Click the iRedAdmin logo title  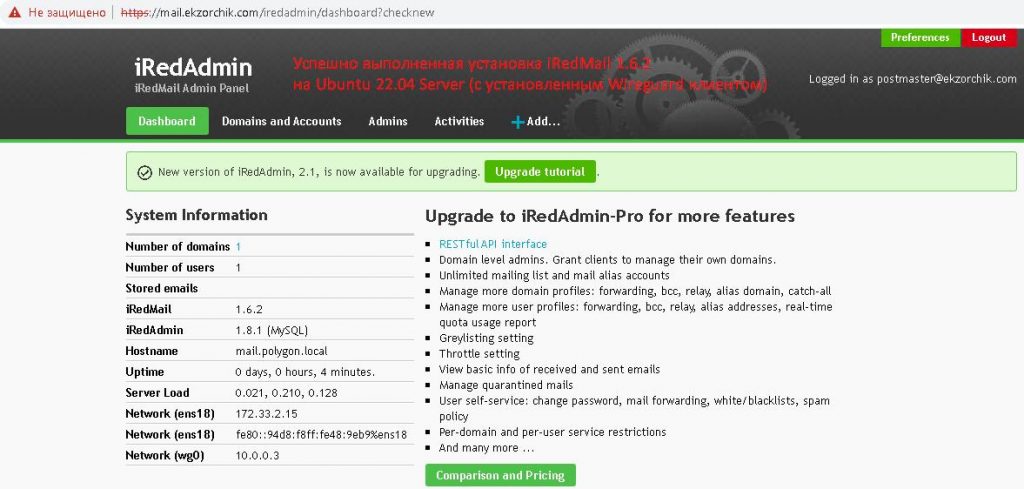click(x=193, y=68)
